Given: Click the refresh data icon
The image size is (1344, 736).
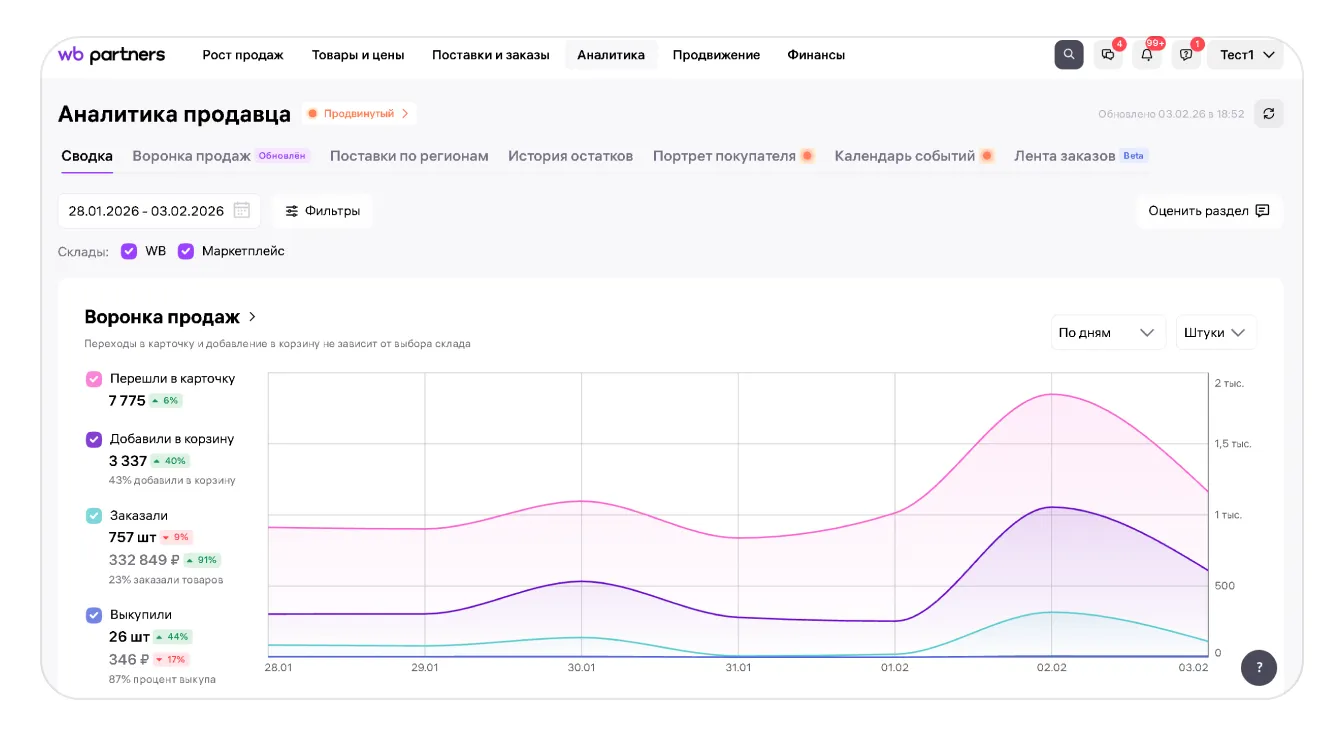Looking at the screenshot, I should click(x=1269, y=114).
